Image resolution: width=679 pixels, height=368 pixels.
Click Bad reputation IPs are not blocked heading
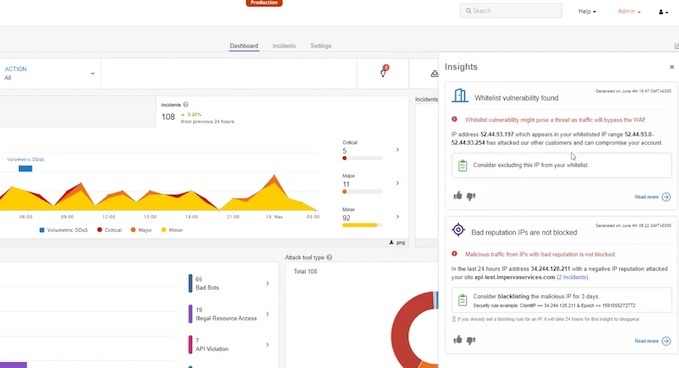(524, 232)
